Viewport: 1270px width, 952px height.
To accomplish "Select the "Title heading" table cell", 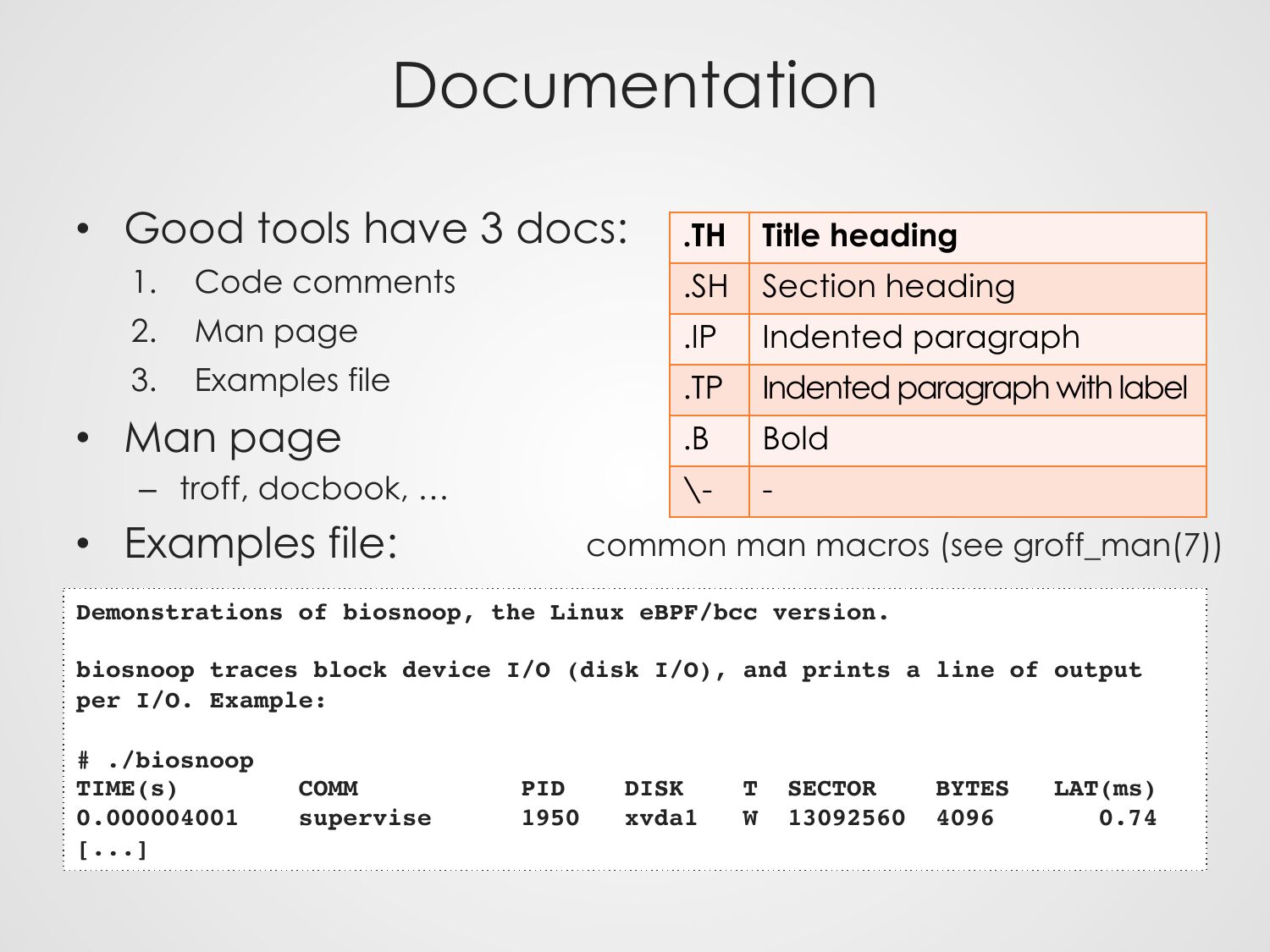I will [x=859, y=237].
